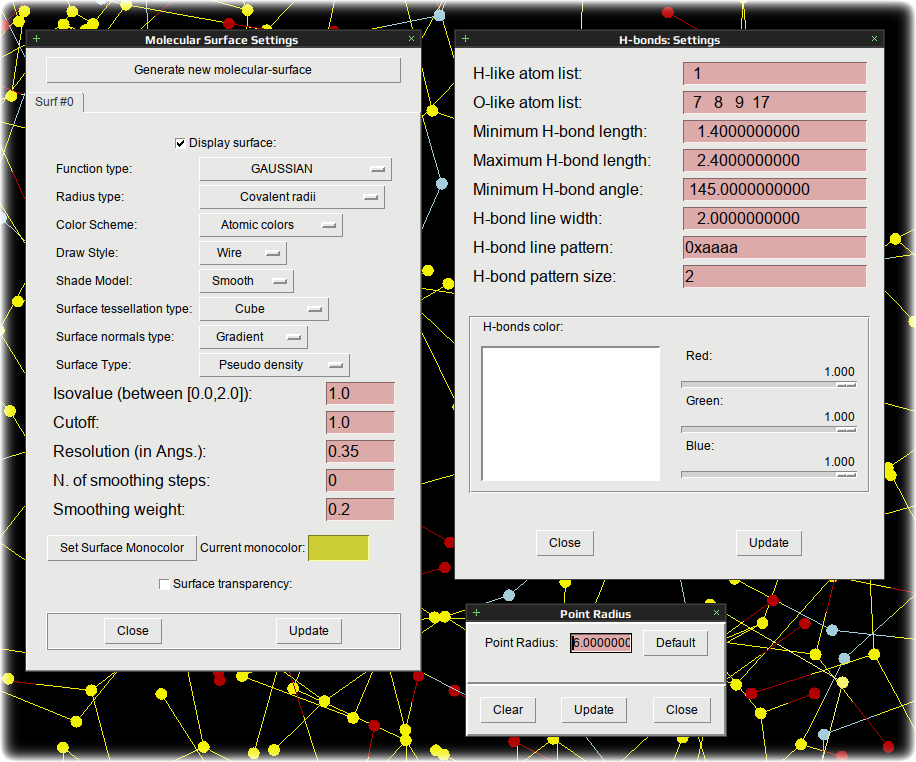Close the Molecular Surface Settings window via X icon
The image size is (916, 762).
(411, 39)
